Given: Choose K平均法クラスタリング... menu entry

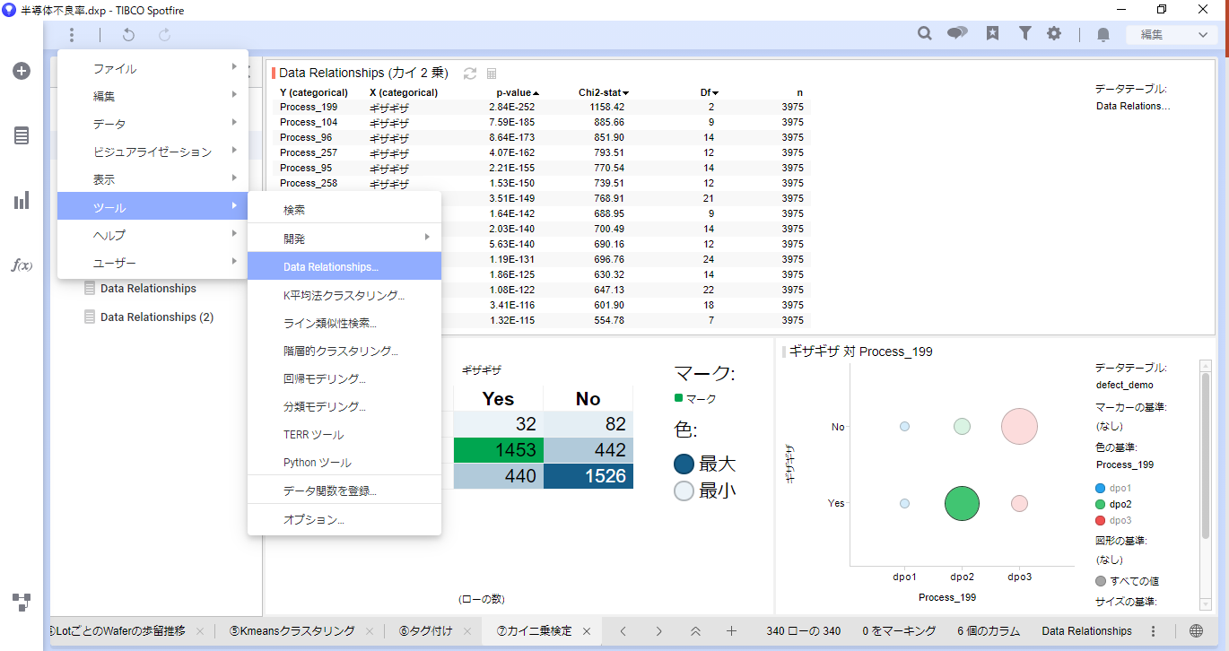Looking at the screenshot, I should pos(344,295).
